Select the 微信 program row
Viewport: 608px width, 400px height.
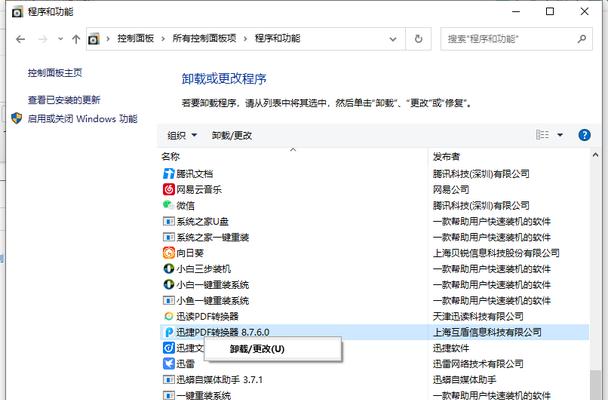(374, 205)
